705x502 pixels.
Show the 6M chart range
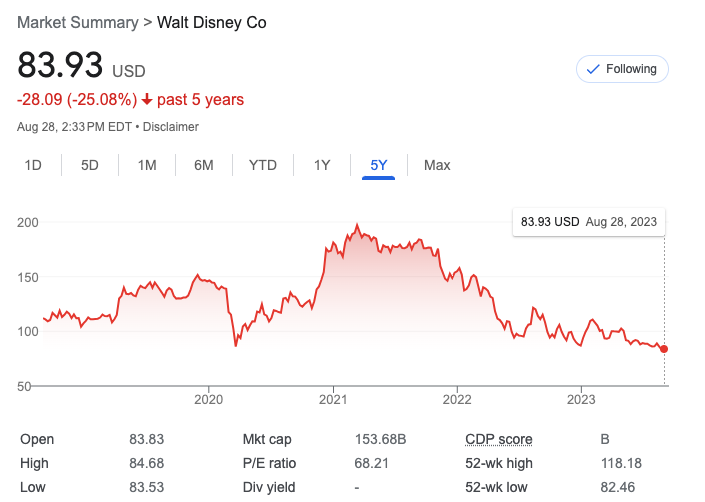204,165
